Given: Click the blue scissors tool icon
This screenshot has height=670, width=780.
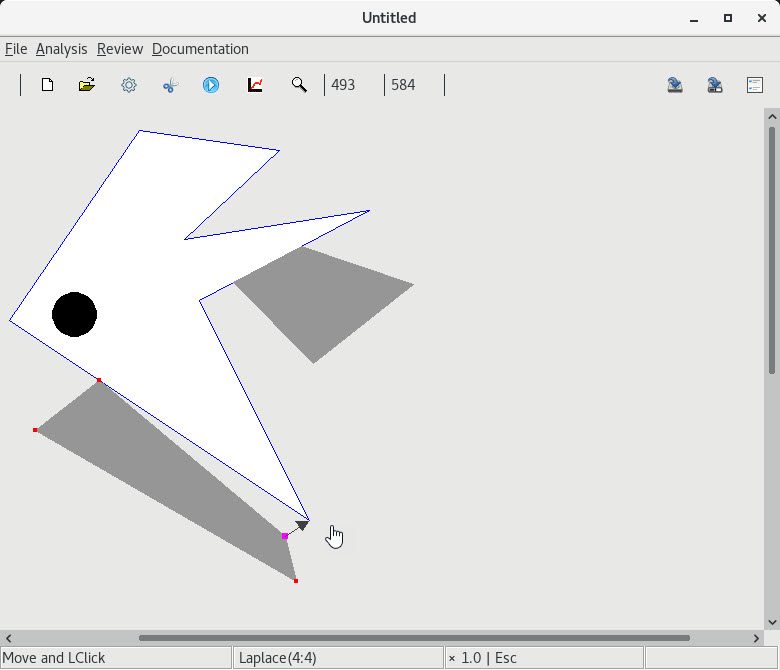Looking at the screenshot, I should 170,85.
